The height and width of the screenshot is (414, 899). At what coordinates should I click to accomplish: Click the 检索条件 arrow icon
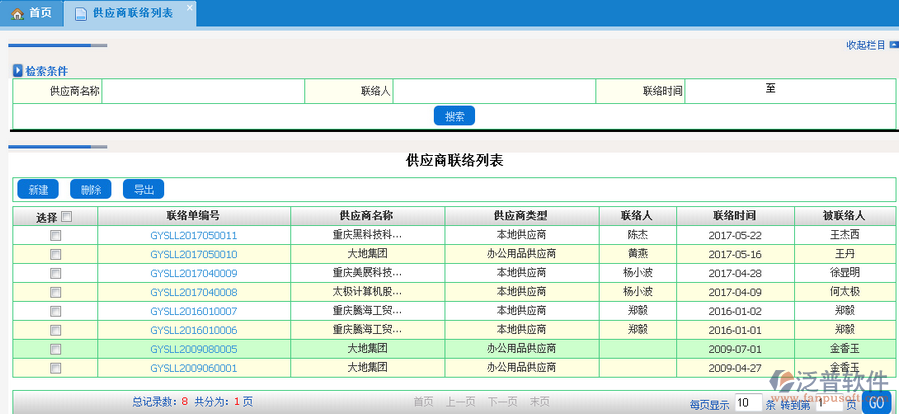click(x=17, y=71)
